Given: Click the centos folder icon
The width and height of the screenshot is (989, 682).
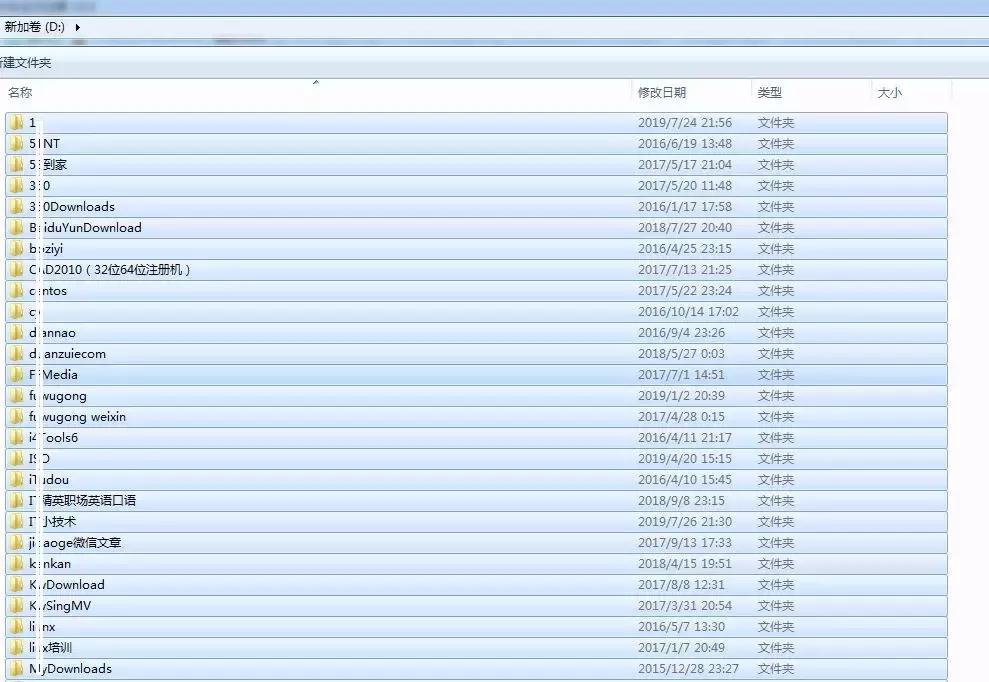Looking at the screenshot, I should point(17,291).
